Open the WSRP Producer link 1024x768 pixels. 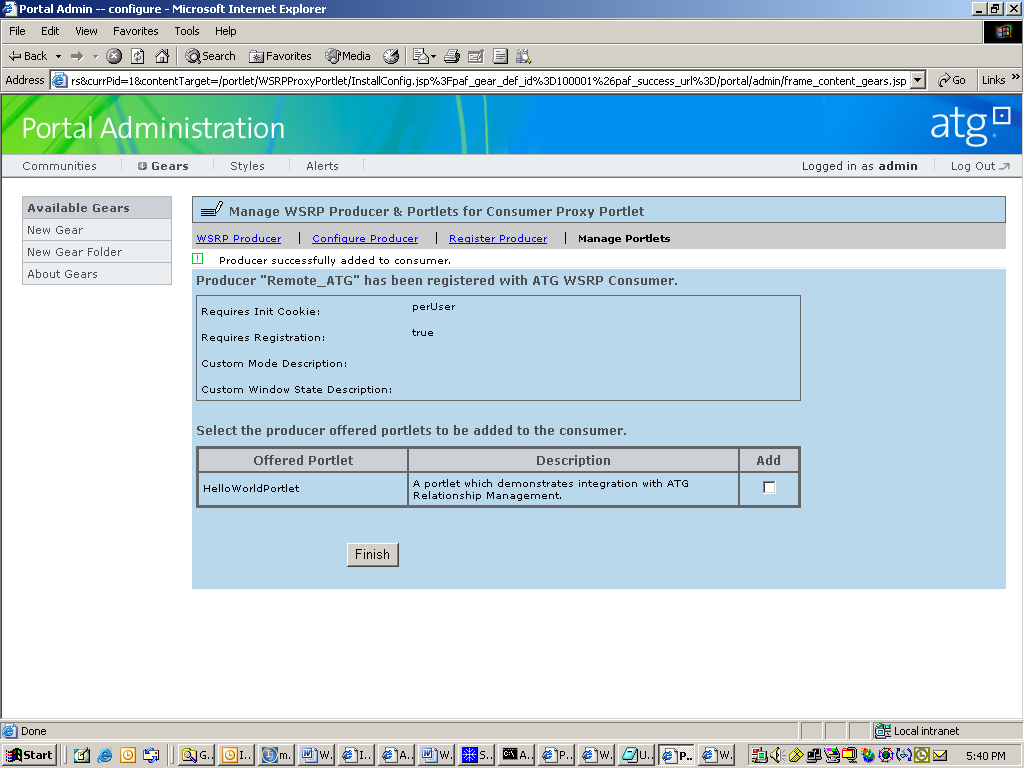(x=239, y=238)
